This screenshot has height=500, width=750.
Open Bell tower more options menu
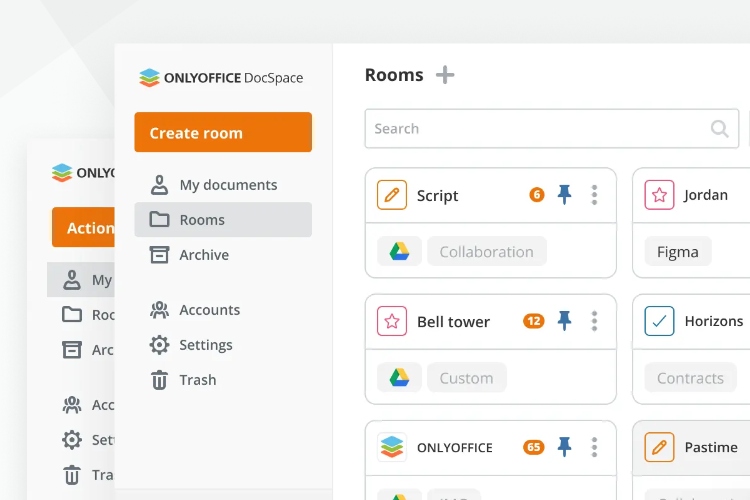594,321
